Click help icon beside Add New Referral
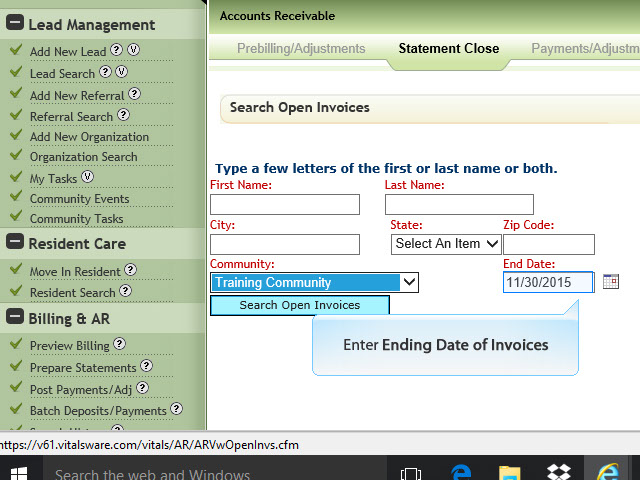 (x=135, y=95)
